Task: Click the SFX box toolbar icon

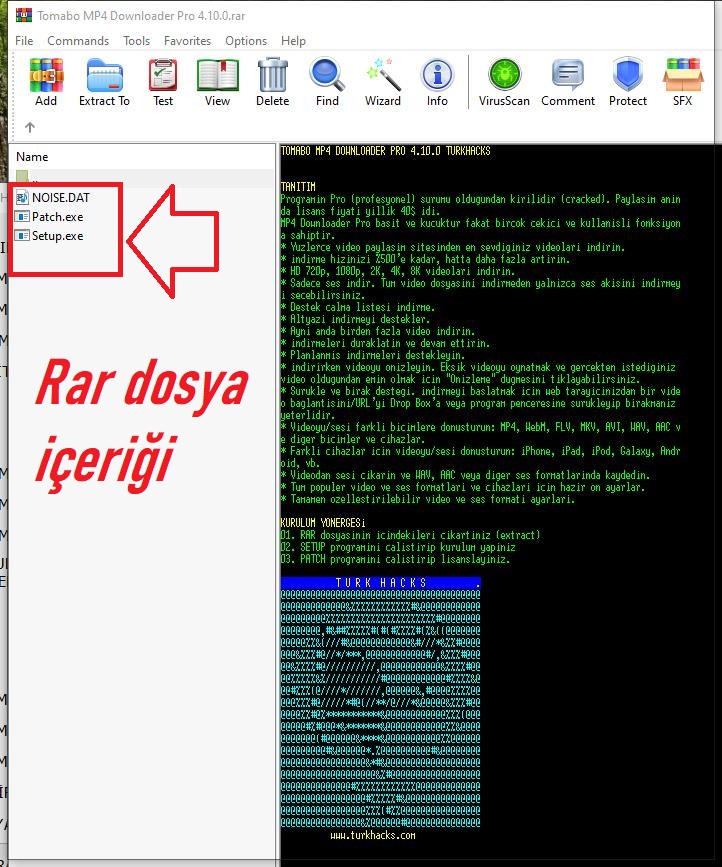Action: point(683,75)
